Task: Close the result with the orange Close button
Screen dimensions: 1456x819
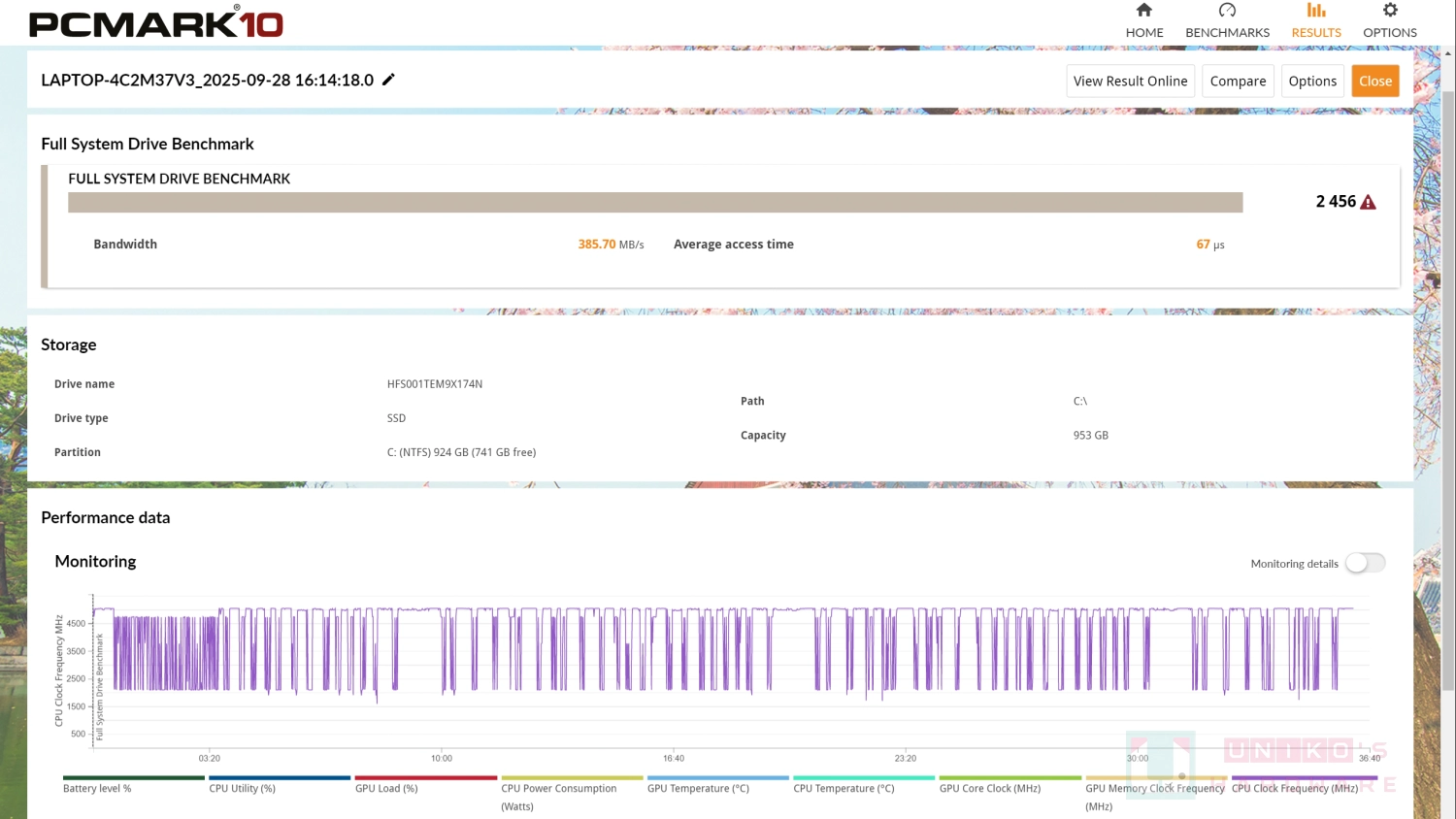Action: coord(1375,81)
